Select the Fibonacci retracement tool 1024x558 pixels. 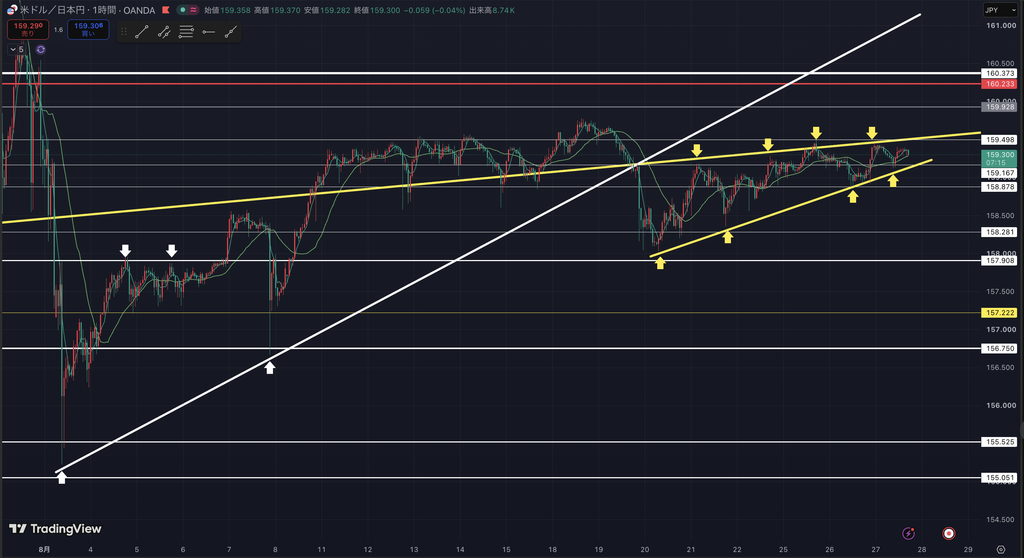point(186,32)
